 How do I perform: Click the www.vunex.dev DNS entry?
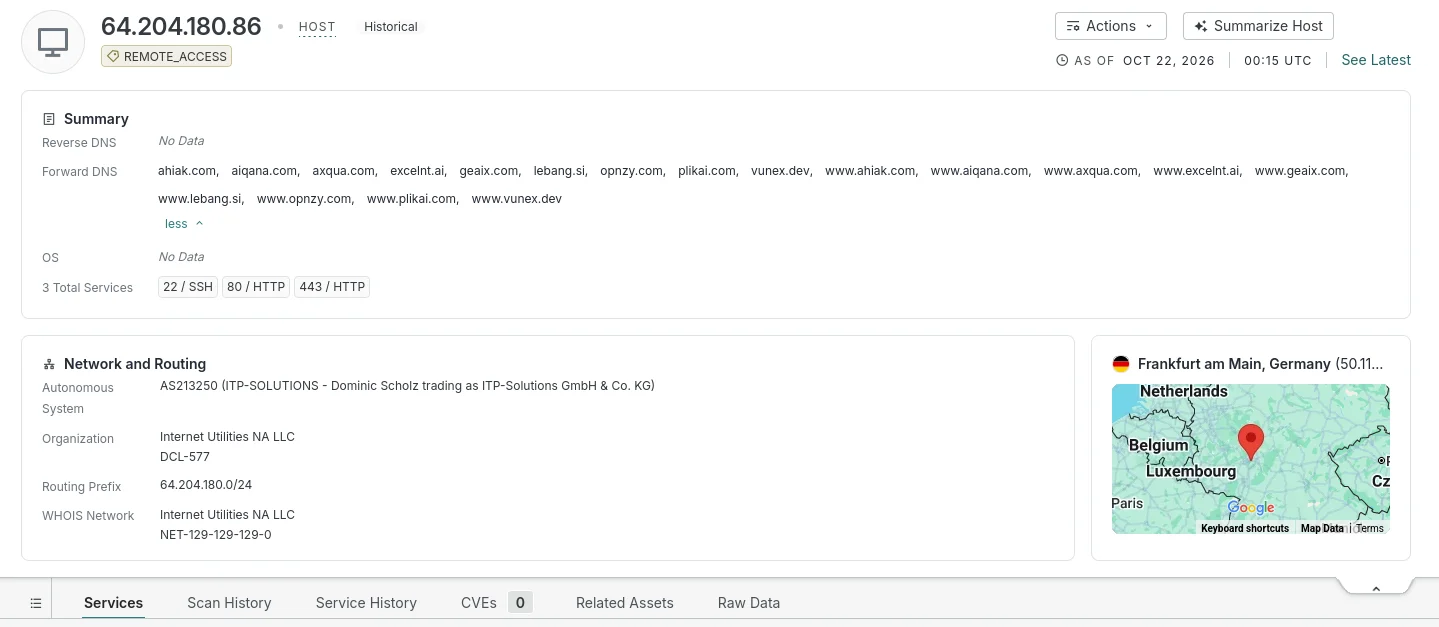pyautogui.click(x=516, y=199)
